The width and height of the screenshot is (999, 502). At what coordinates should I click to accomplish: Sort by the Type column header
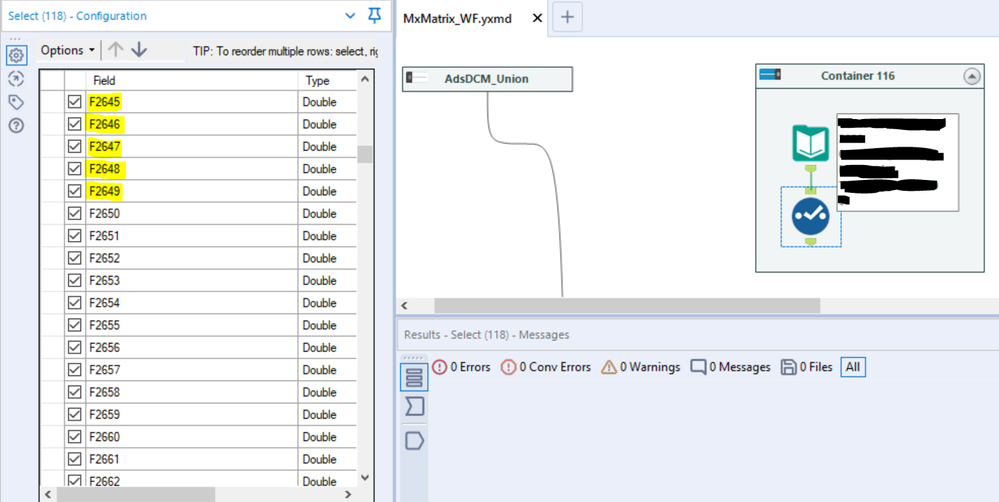(327, 80)
